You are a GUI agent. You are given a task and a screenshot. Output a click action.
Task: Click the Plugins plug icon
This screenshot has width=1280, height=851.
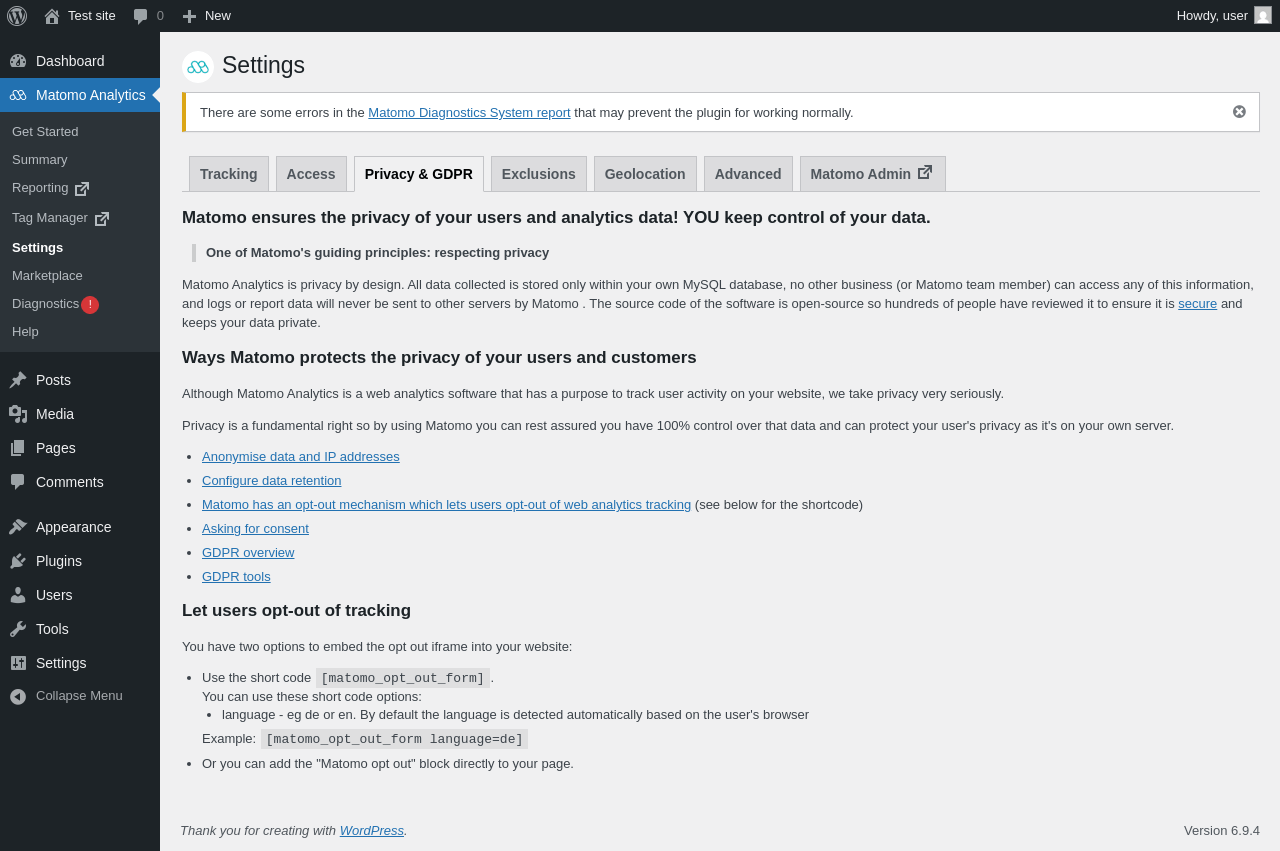pyautogui.click(x=18, y=561)
